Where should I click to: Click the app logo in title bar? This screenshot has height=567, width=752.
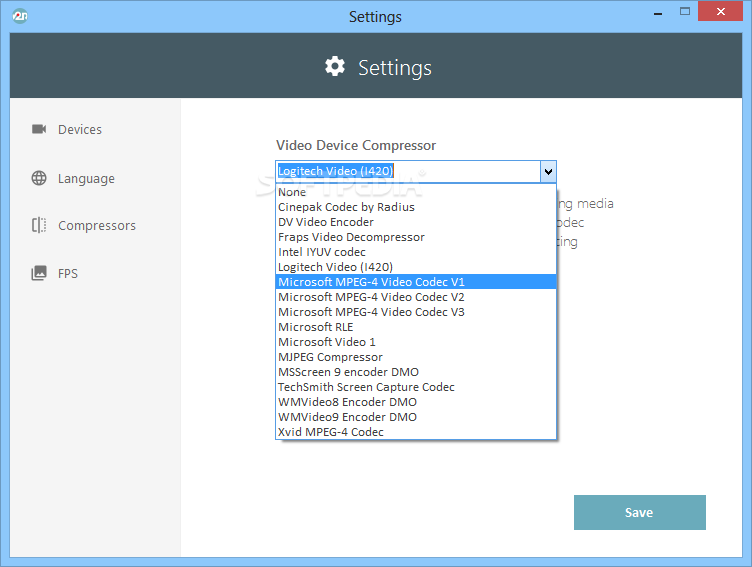(20, 16)
